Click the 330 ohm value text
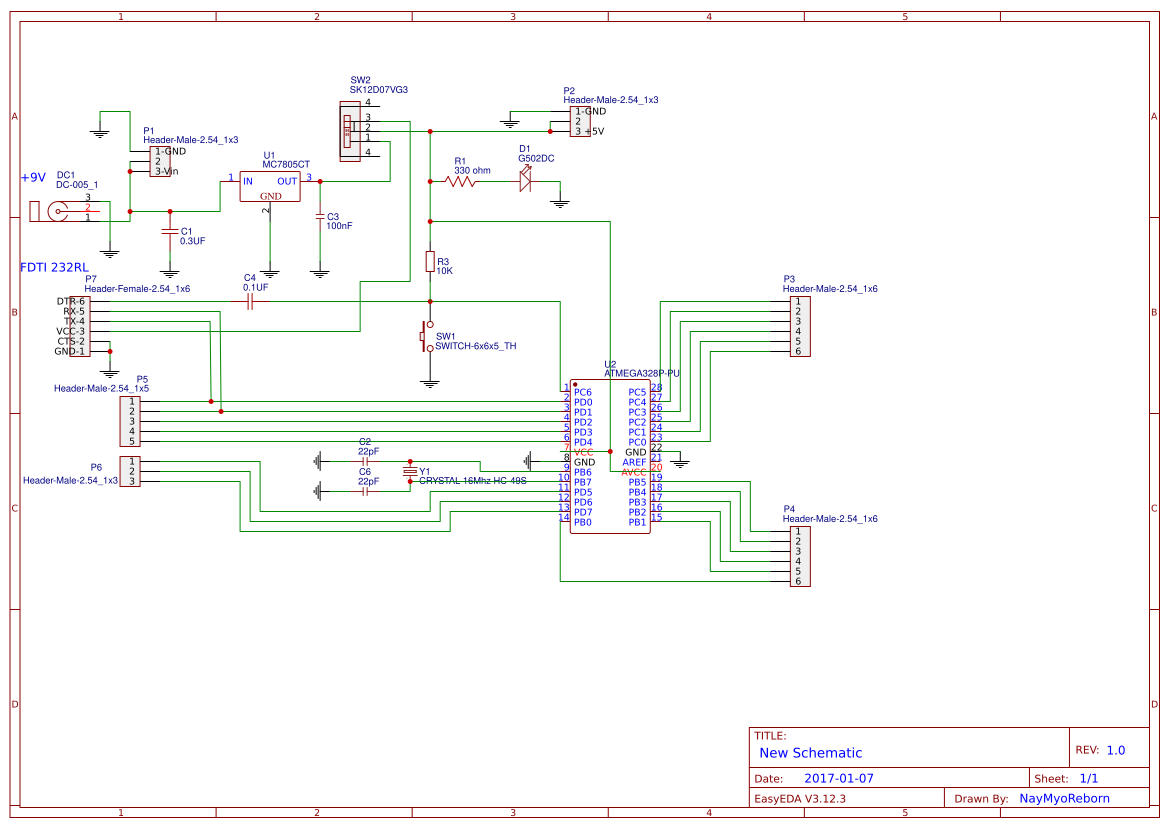Viewport: 1171px width, 828px height. tap(473, 170)
